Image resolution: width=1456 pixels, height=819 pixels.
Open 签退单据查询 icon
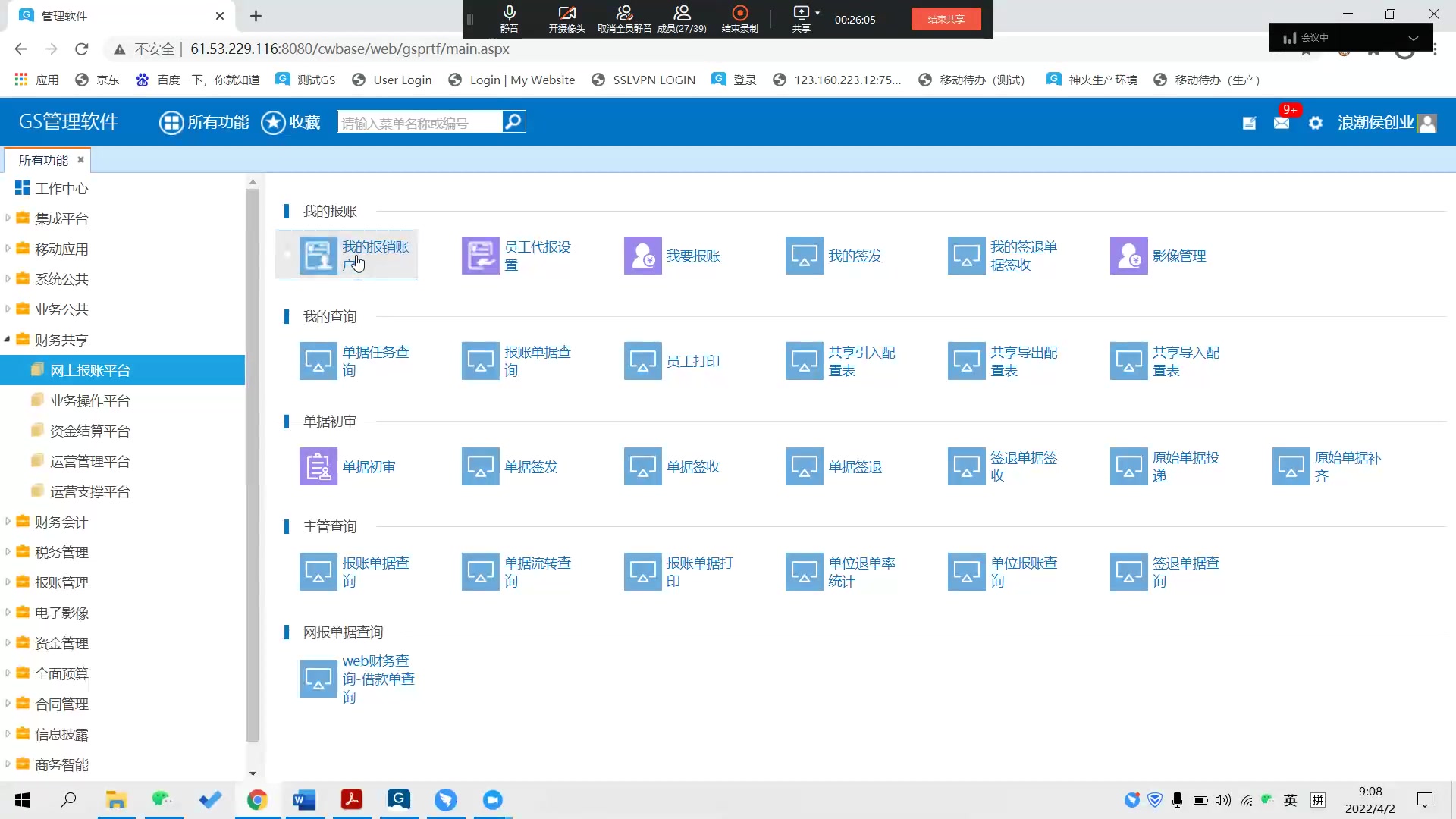pos(1129,572)
